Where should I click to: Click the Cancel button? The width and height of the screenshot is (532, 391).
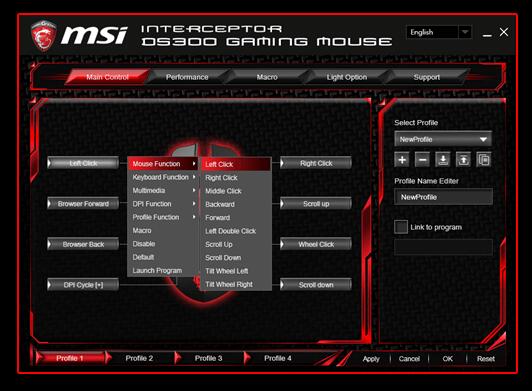point(409,358)
